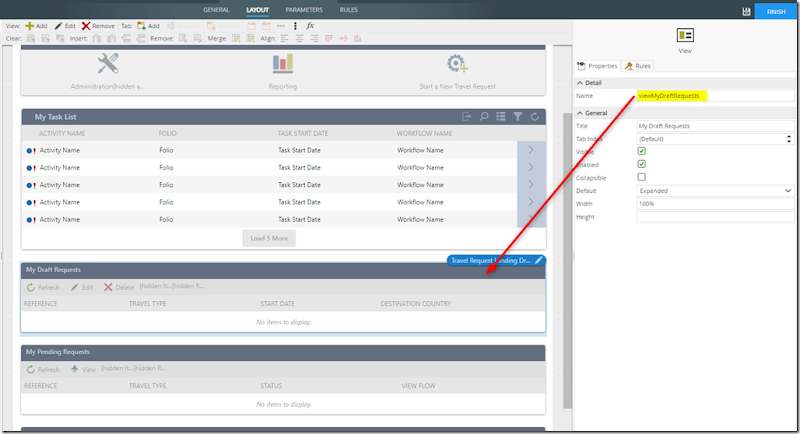Image resolution: width=800 pixels, height=434 pixels.
Task: Add a new tab using Tab Add
Action: coord(148,25)
